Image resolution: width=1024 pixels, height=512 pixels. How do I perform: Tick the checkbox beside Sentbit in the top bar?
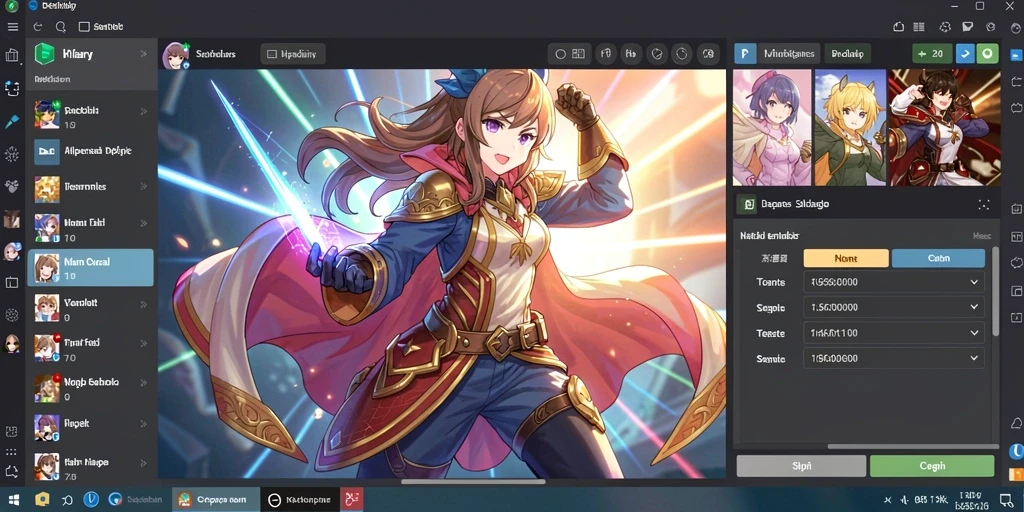pos(84,27)
